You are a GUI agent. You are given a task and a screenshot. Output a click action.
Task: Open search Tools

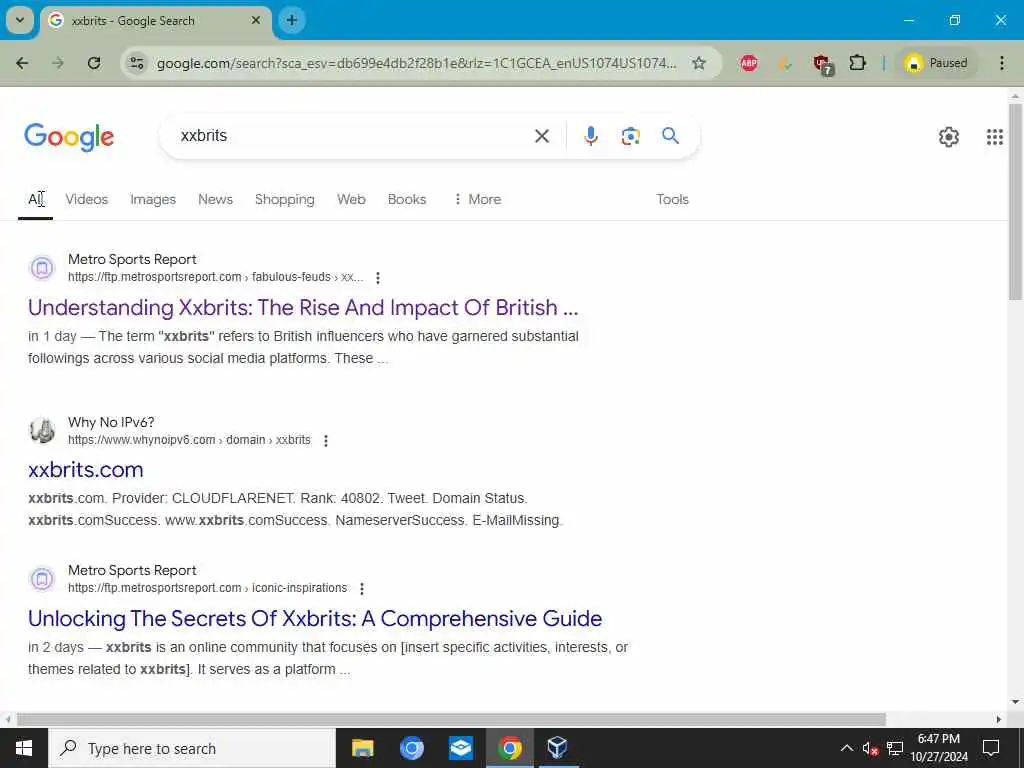673,199
